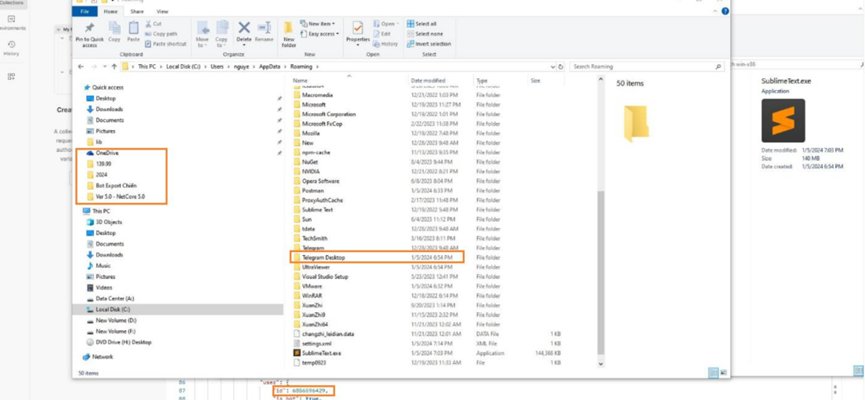
Task: Click the SublimeText.exe preview icon
Action: click(x=782, y=121)
